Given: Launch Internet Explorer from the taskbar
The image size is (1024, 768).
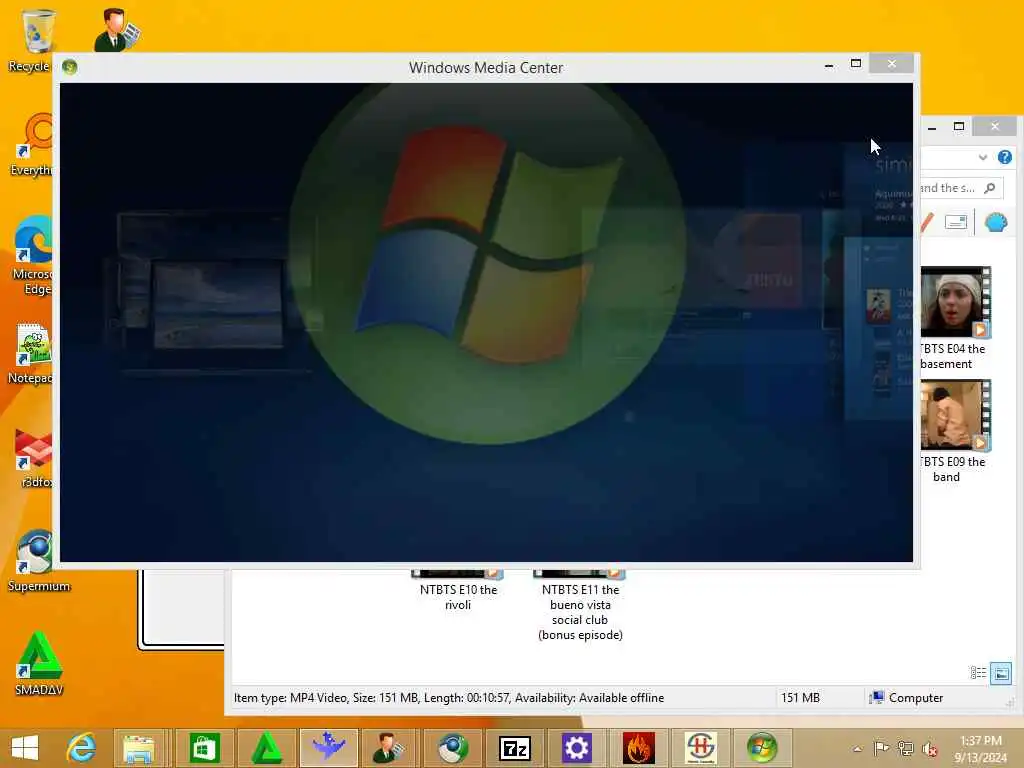Looking at the screenshot, I should [81, 748].
